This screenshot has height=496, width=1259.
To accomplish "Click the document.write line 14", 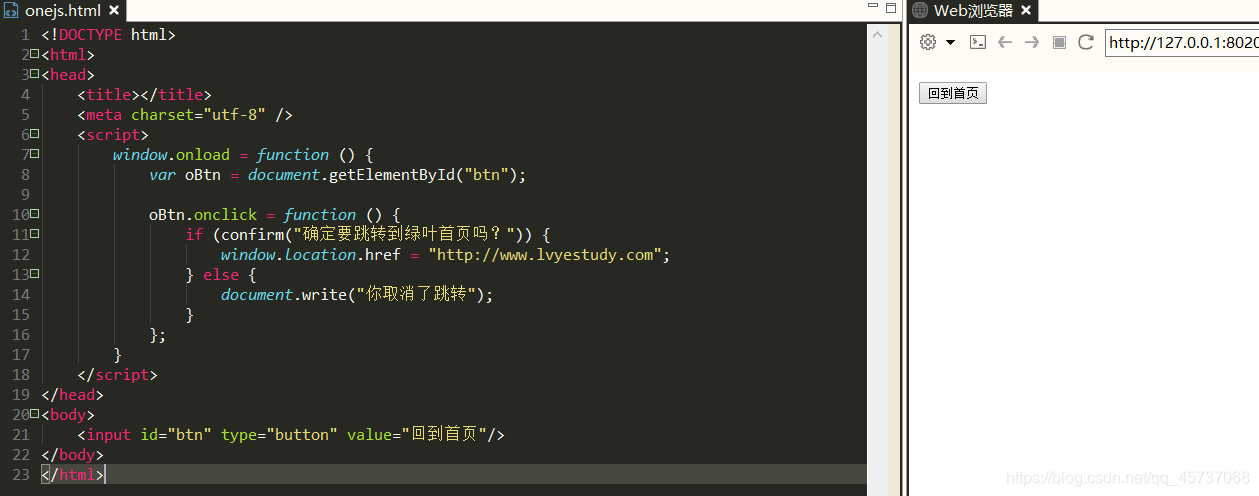I will (358, 294).
